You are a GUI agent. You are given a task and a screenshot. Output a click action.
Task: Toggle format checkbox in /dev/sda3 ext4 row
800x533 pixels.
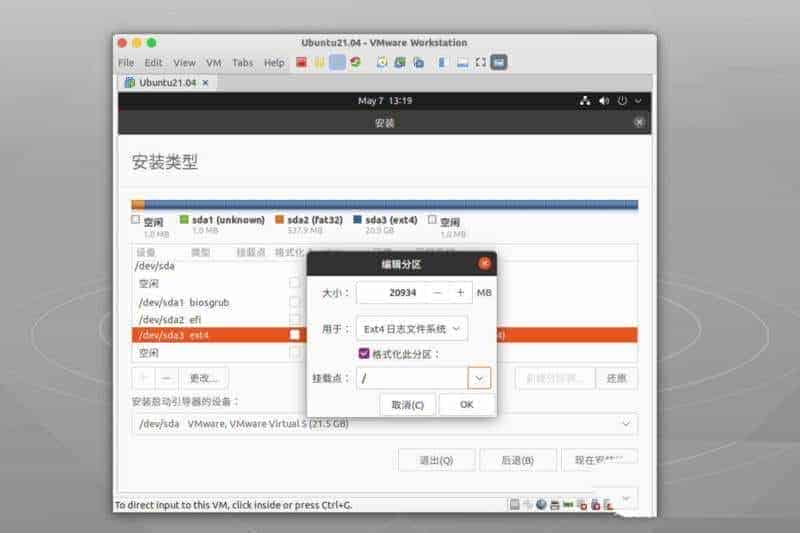294,335
